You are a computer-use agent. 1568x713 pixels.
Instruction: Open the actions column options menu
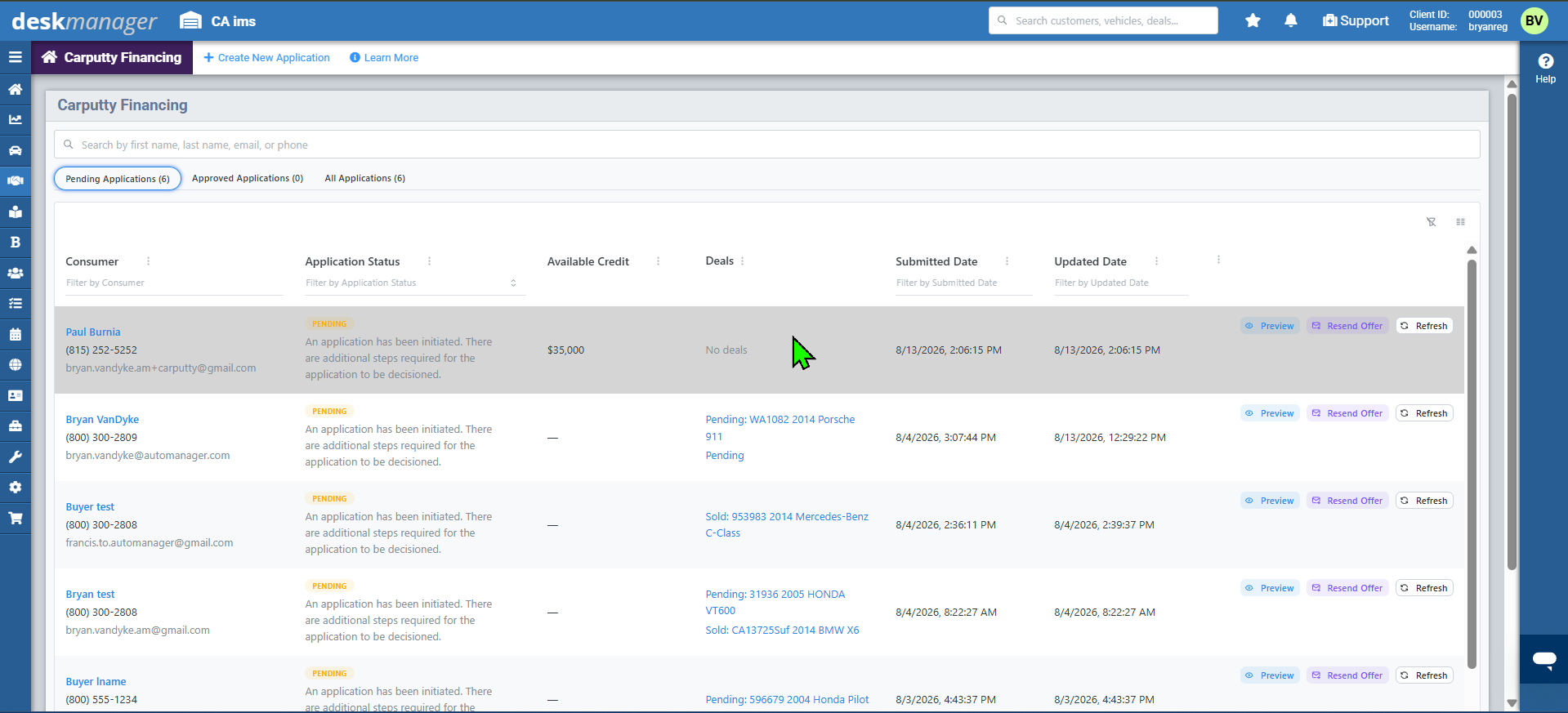tap(1218, 260)
